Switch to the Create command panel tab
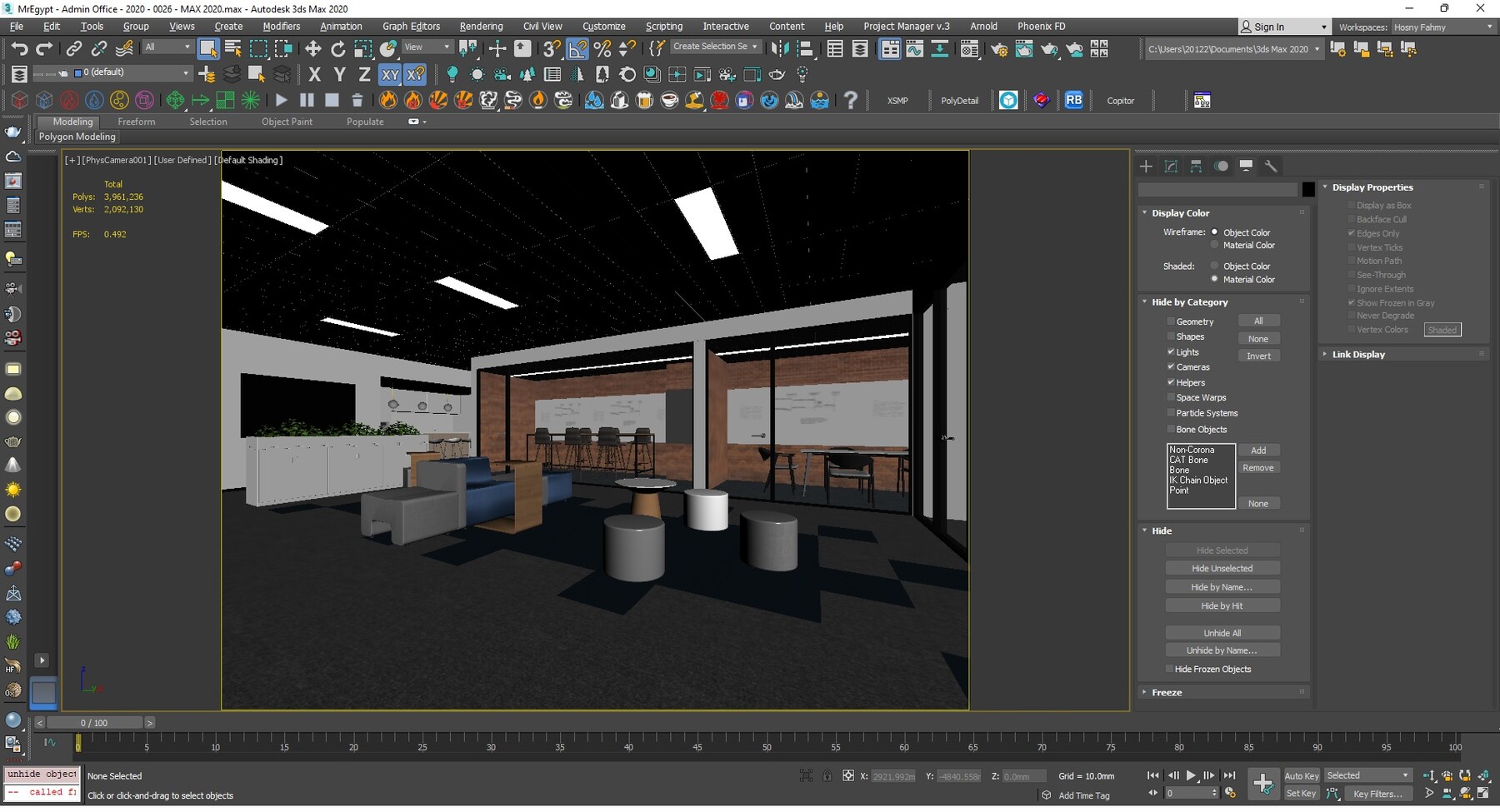The height and width of the screenshot is (812, 1500). point(1146,166)
